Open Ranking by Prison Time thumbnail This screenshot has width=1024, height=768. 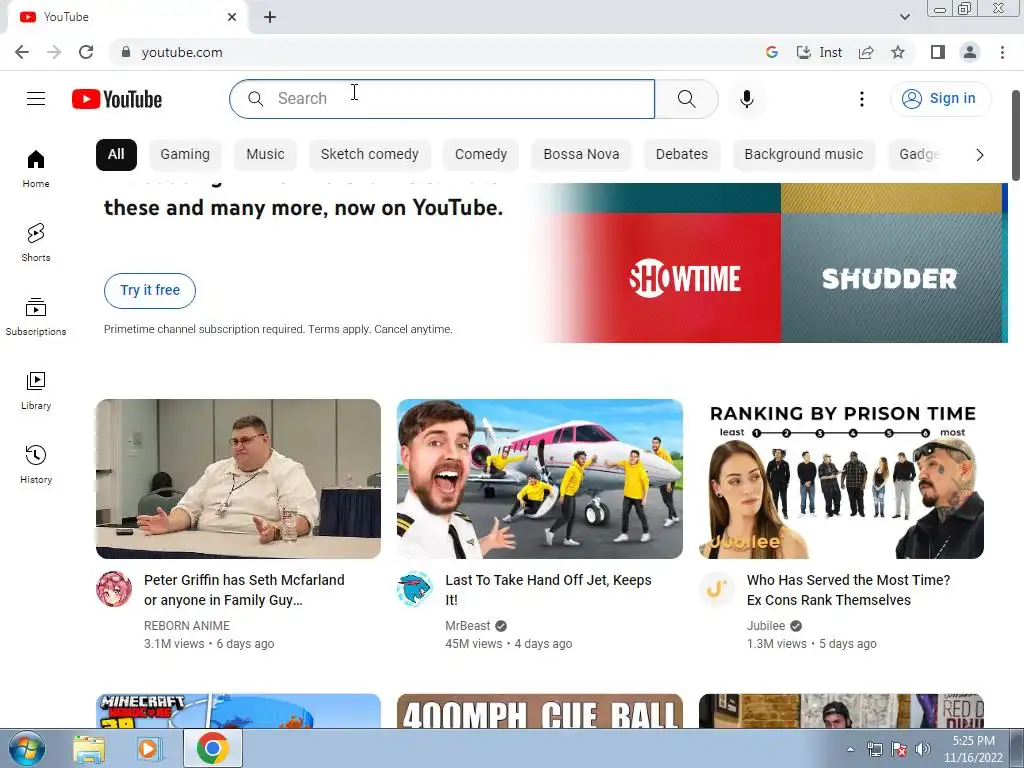(x=841, y=479)
